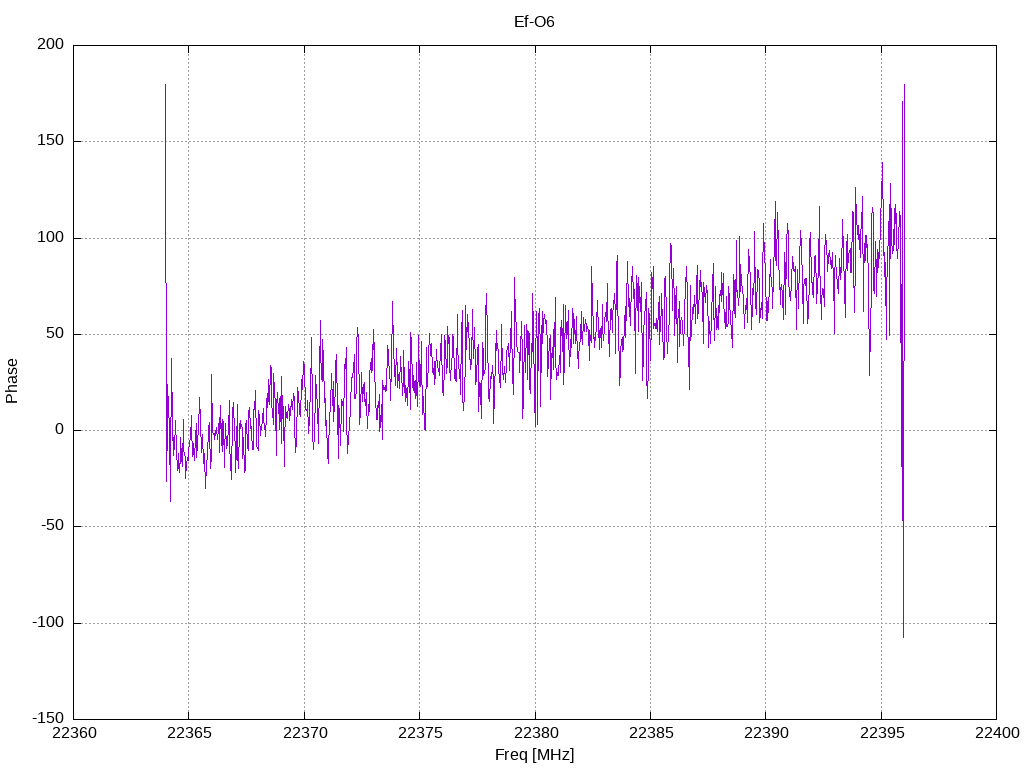Click the x-axis tick label 22390
1024x768 pixels.
766,733
